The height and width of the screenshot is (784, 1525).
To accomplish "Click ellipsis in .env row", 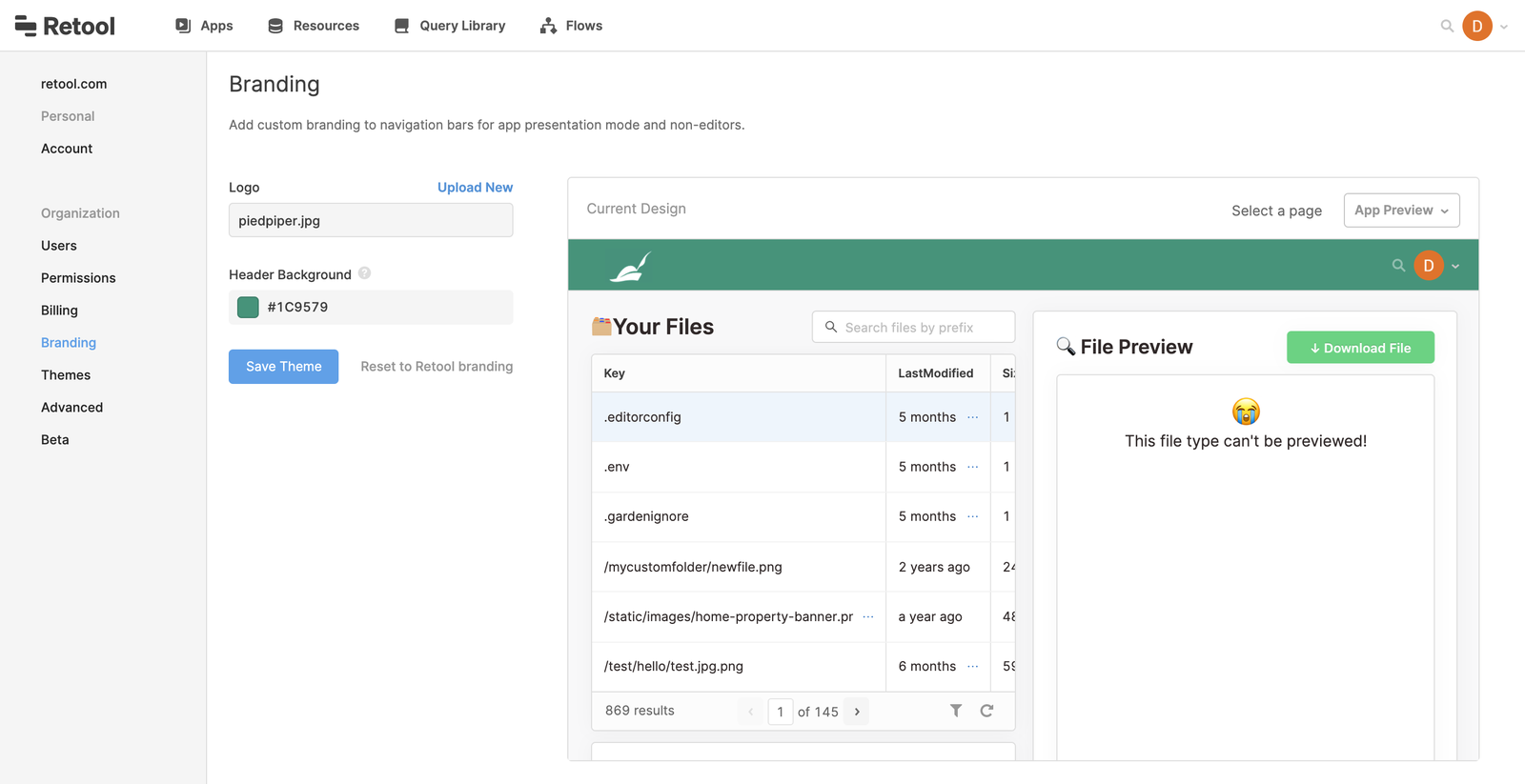I will pyautogui.click(x=972, y=467).
